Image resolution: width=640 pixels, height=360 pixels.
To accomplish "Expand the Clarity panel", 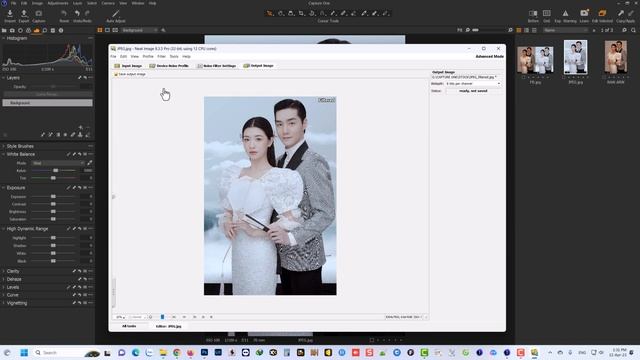I will [x=4, y=271].
